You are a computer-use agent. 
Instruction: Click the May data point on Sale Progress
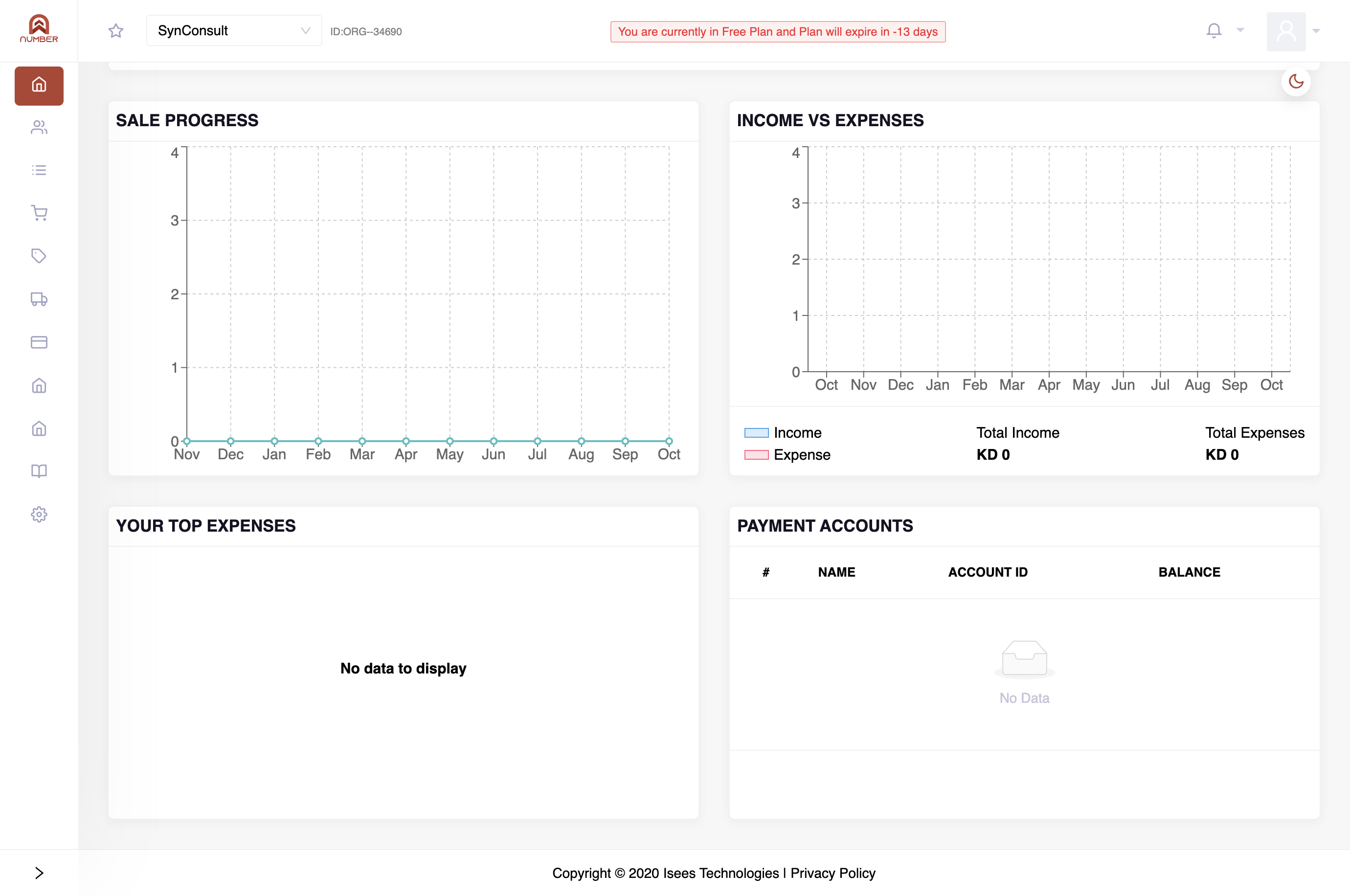pyautogui.click(x=450, y=441)
